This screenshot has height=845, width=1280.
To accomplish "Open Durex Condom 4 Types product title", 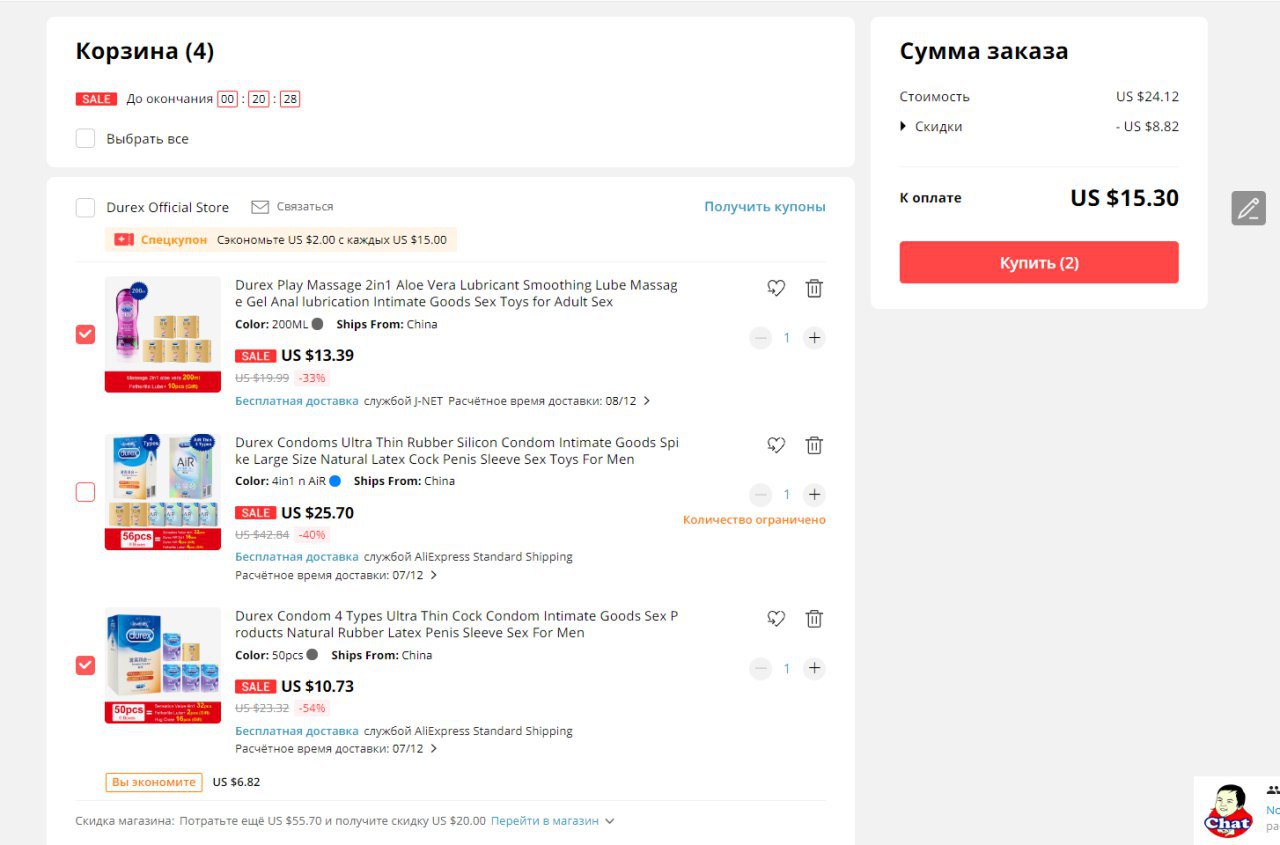I will 457,624.
